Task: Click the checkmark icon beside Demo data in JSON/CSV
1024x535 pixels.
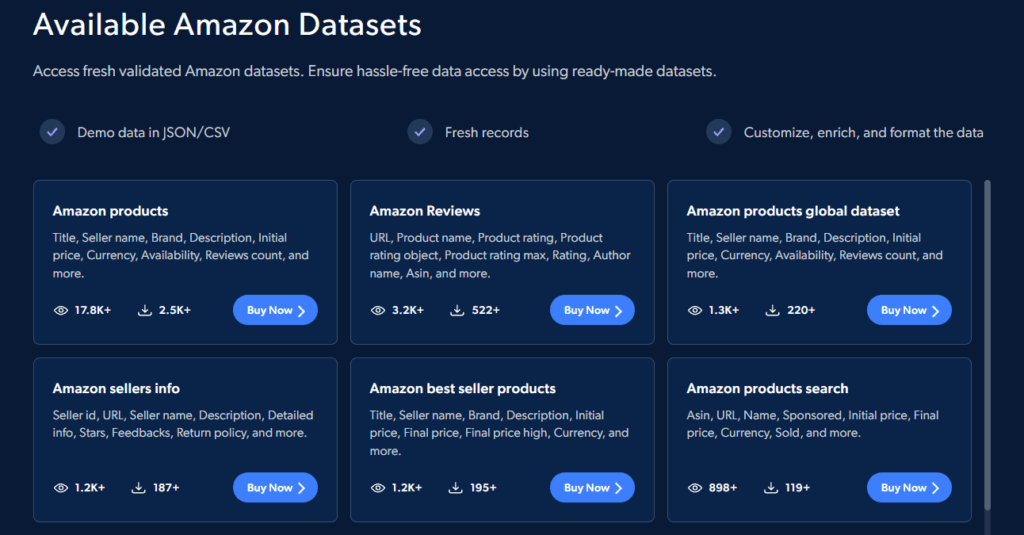Action: click(x=52, y=132)
